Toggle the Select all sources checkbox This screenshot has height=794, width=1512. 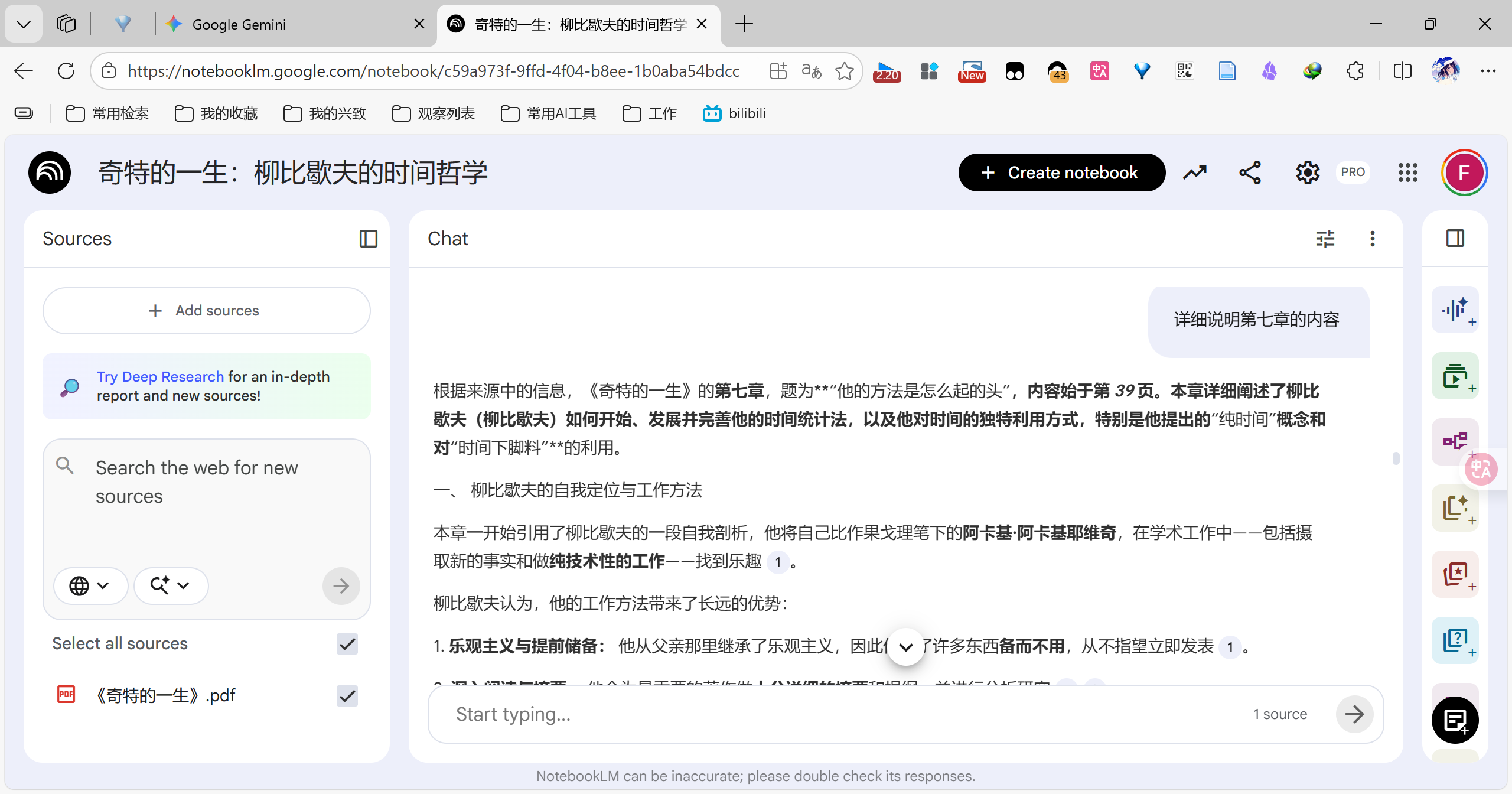tap(347, 643)
